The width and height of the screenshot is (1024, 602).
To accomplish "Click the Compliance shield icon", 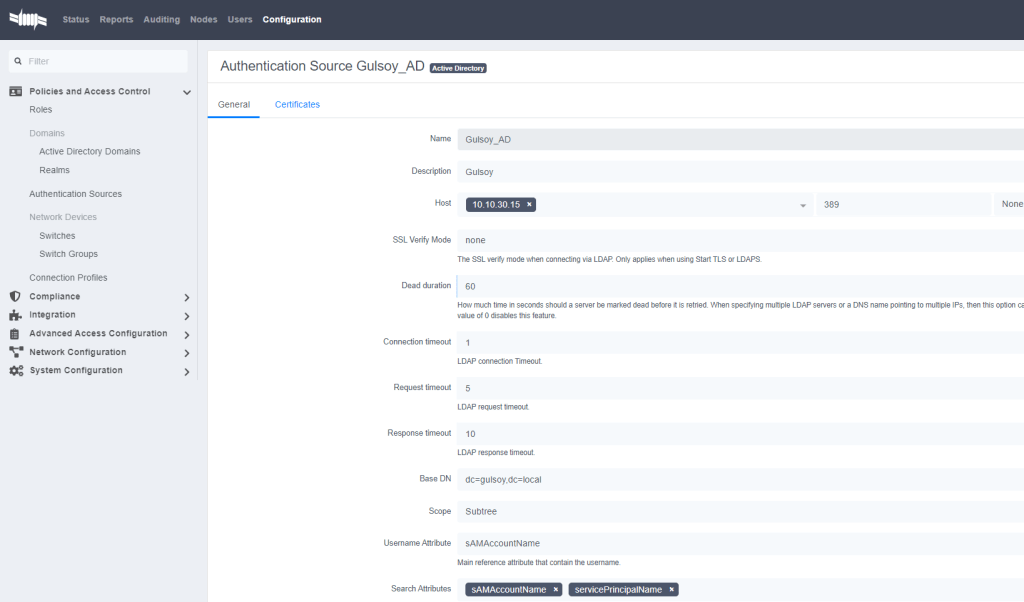I will 15,297.
